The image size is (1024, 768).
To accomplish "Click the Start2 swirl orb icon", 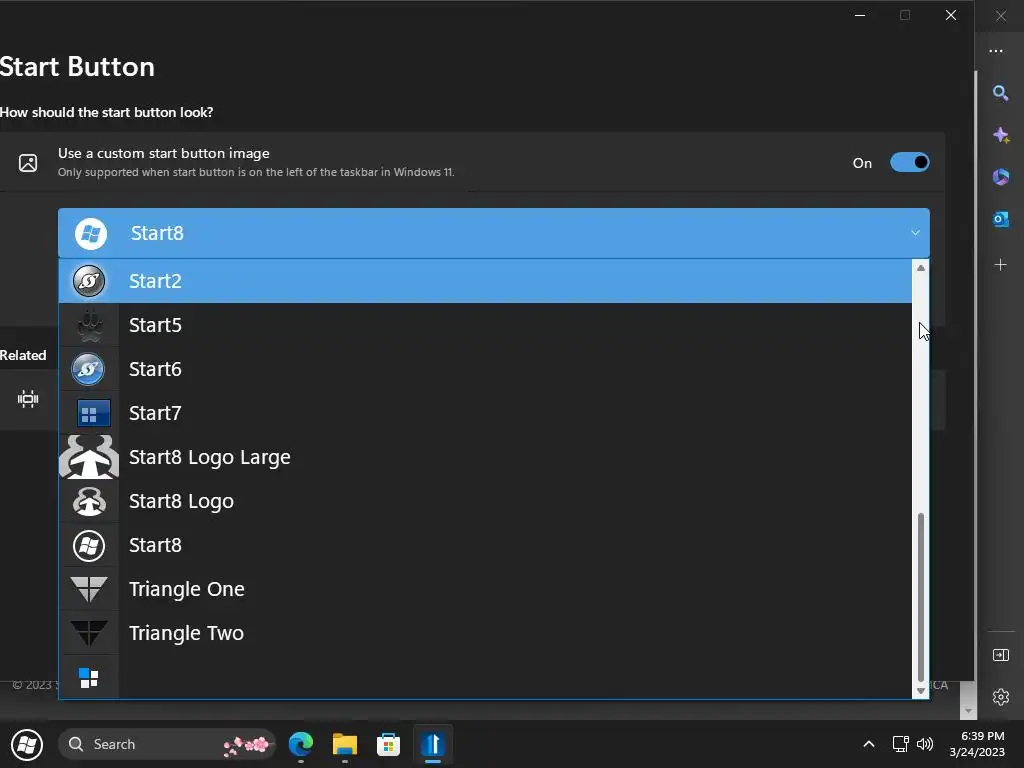I will coord(89,281).
